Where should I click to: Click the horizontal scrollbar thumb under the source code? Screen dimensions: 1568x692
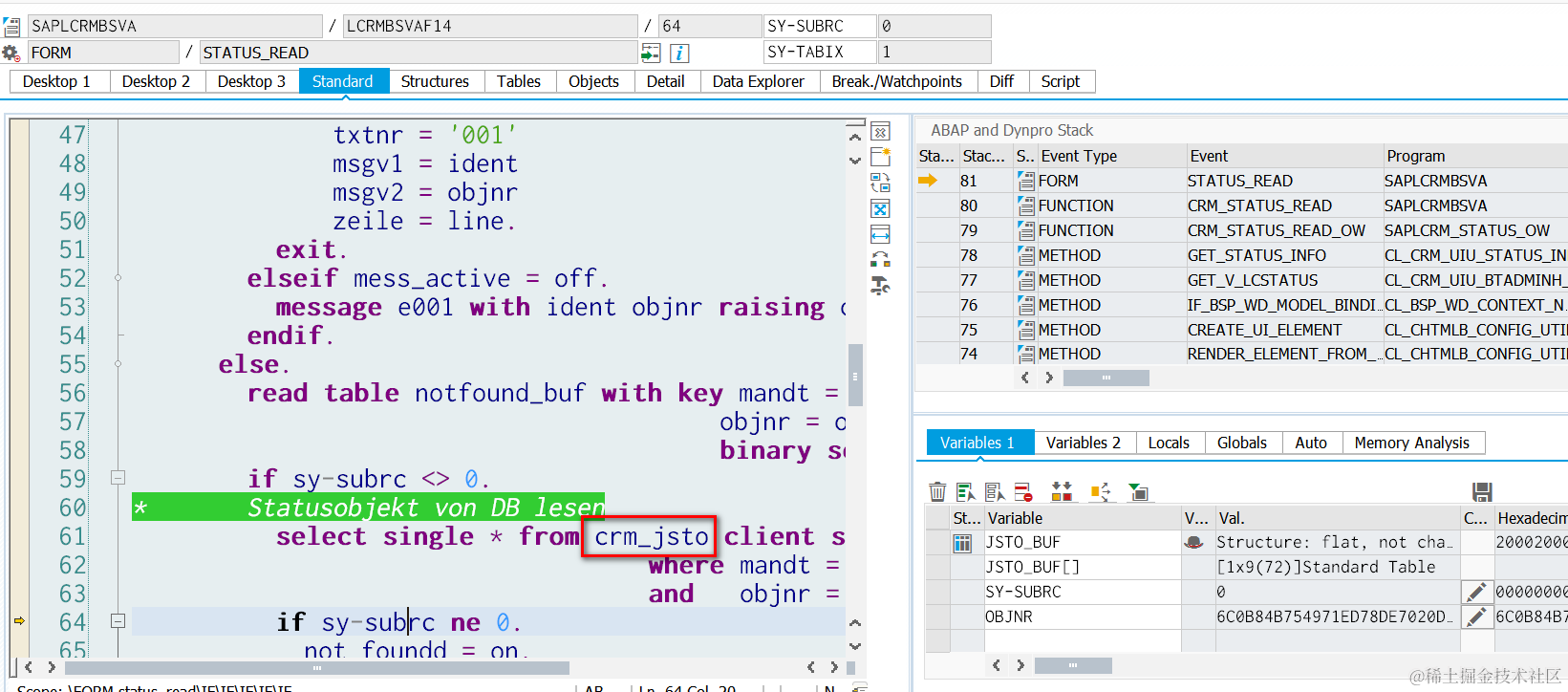pyautogui.click(x=316, y=667)
